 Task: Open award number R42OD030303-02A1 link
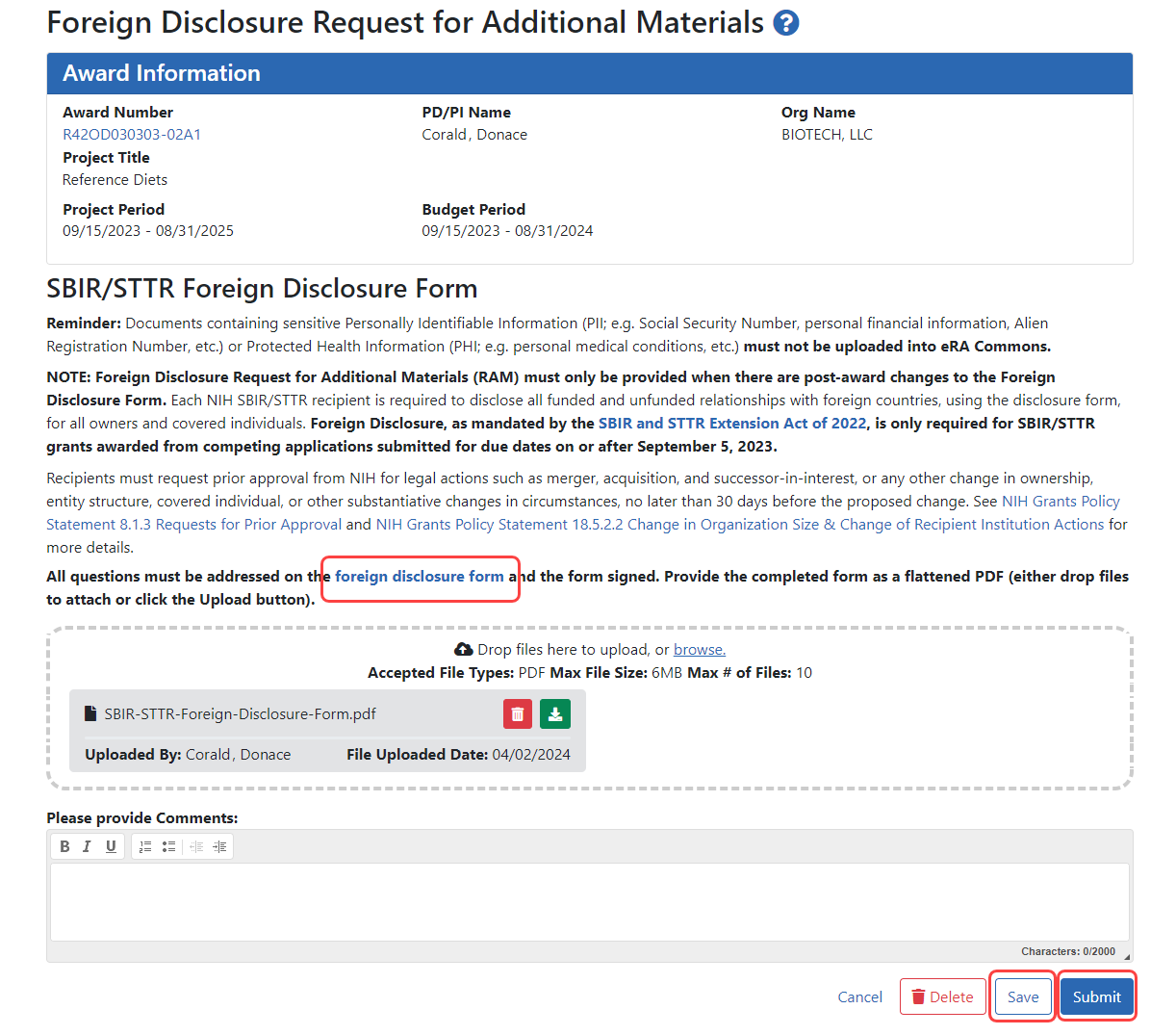point(132,135)
